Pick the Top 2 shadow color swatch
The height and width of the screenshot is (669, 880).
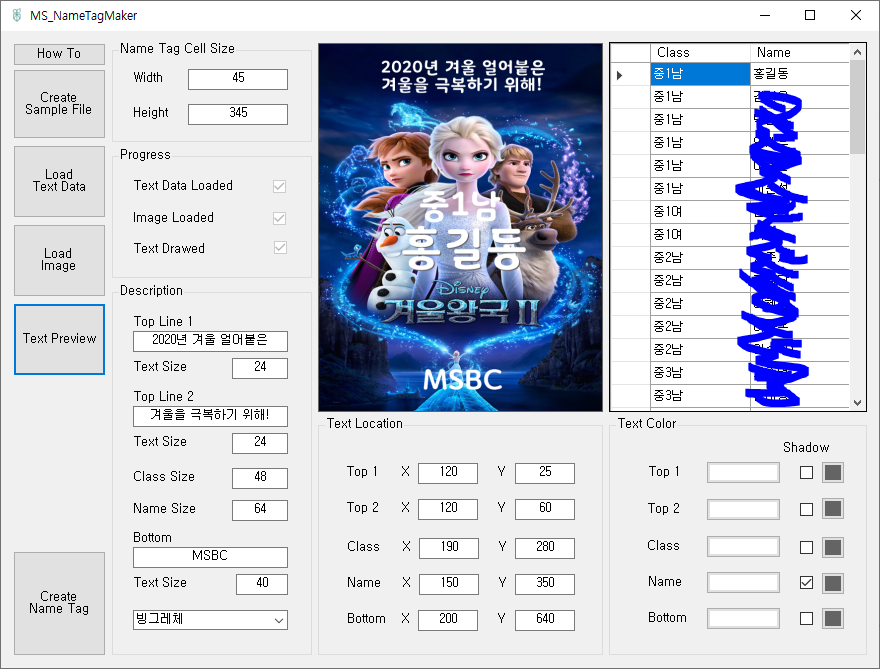click(x=833, y=509)
